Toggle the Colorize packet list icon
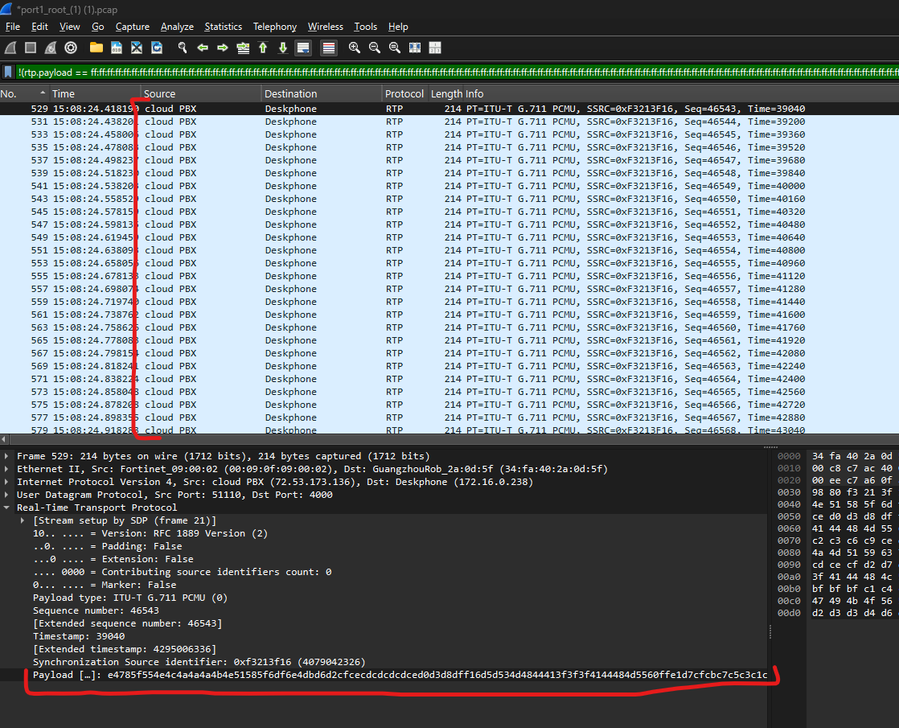 329,48
